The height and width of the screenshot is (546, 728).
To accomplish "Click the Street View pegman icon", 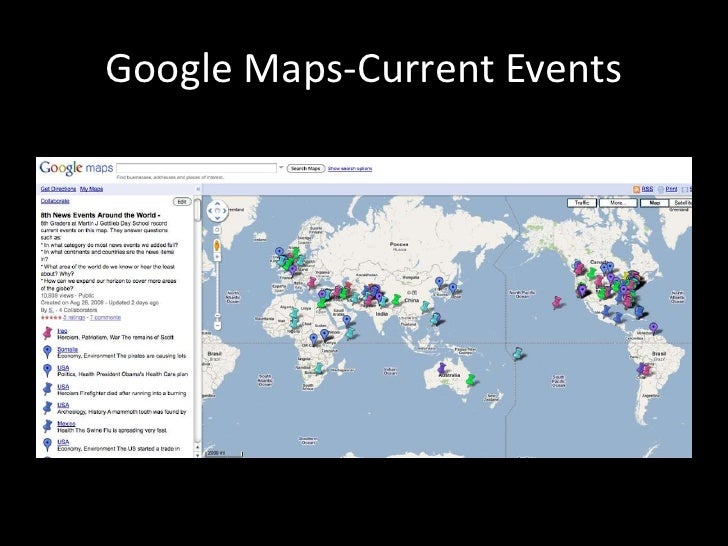I will [217, 245].
